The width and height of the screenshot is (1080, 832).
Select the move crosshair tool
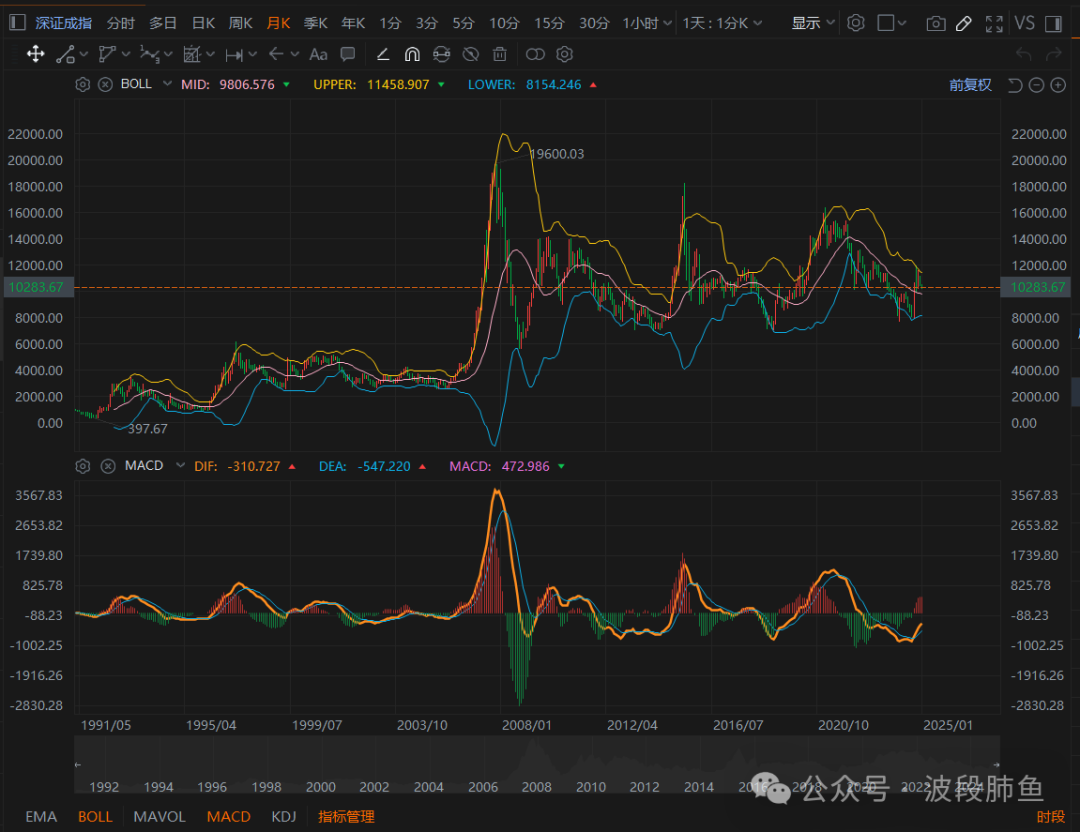pyautogui.click(x=35, y=54)
